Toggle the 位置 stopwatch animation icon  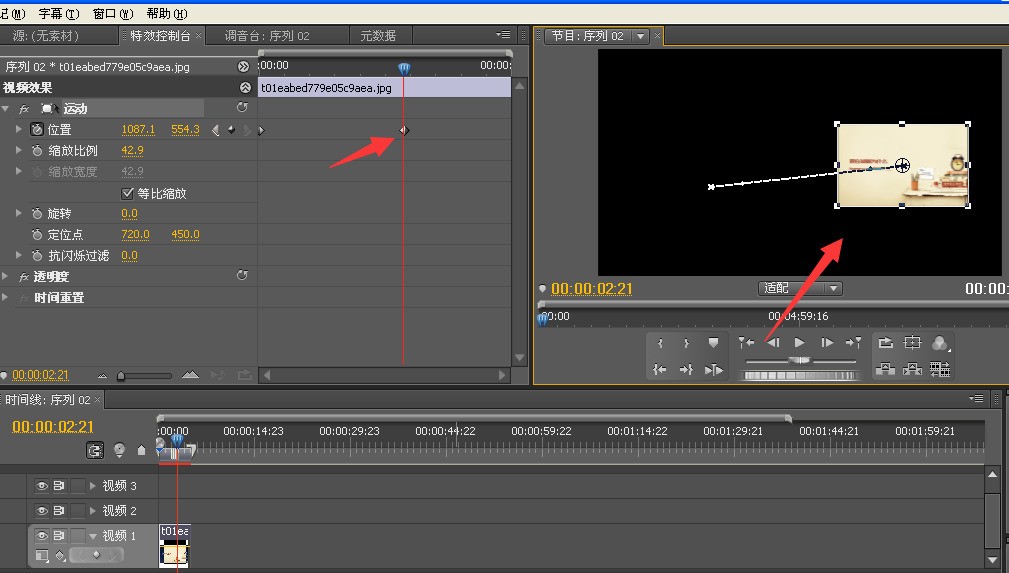point(37,129)
